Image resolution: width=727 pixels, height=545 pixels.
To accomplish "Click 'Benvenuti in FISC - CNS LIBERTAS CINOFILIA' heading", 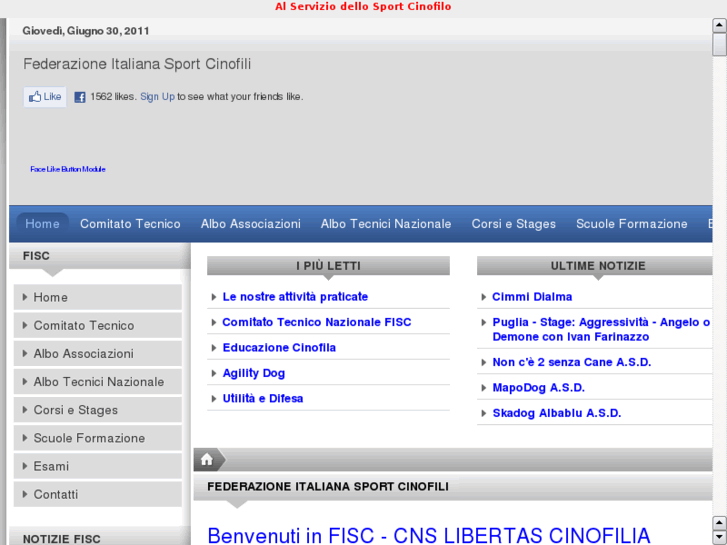I will 429,536.
